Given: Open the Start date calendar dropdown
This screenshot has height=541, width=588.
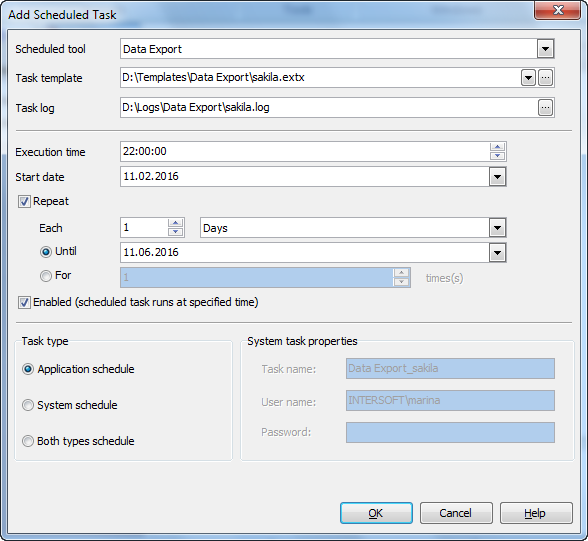Looking at the screenshot, I should [497, 177].
